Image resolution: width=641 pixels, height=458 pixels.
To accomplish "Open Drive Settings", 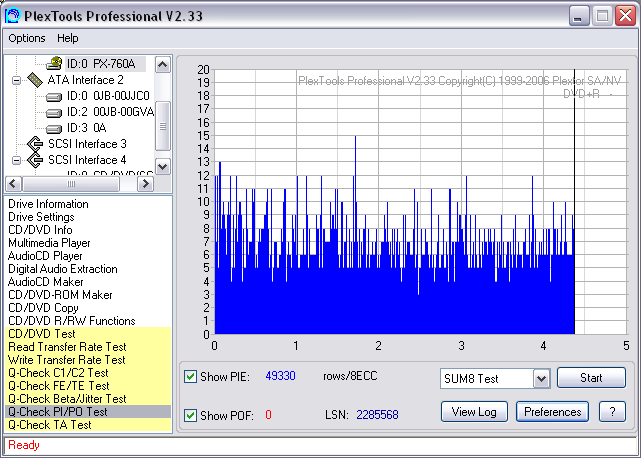I will pos(41,217).
